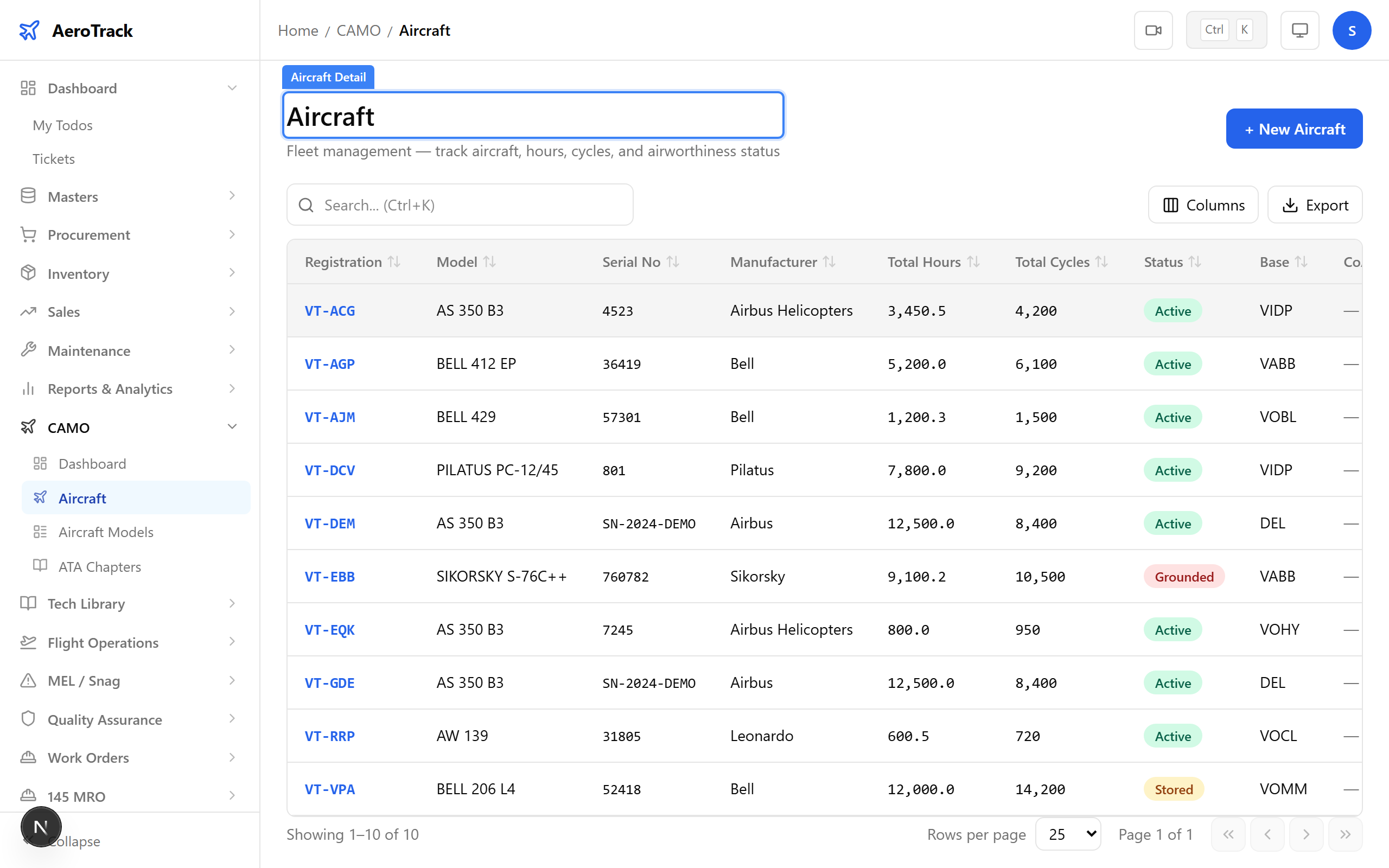Open ATA Chapters sidebar item
The height and width of the screenshot is (868, 1389).
[x=100, y=566]
